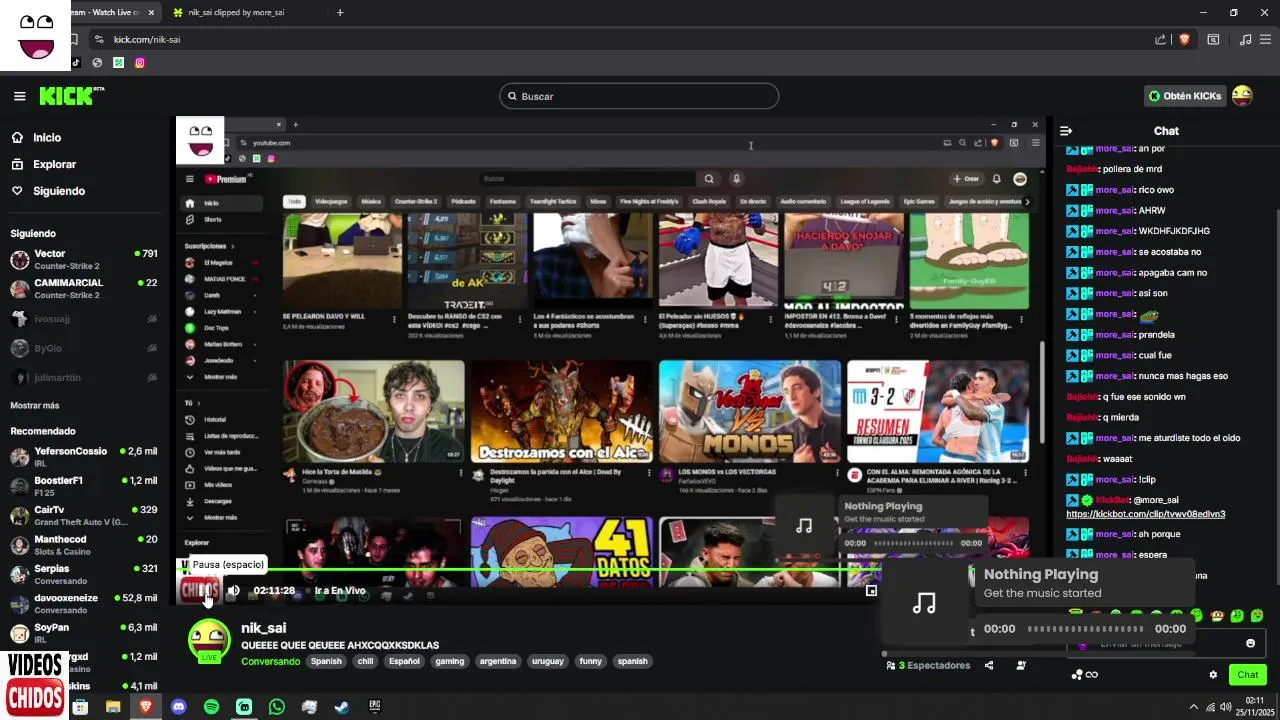
Task: Open the browser media control music icon
Action: [1245, 39]
